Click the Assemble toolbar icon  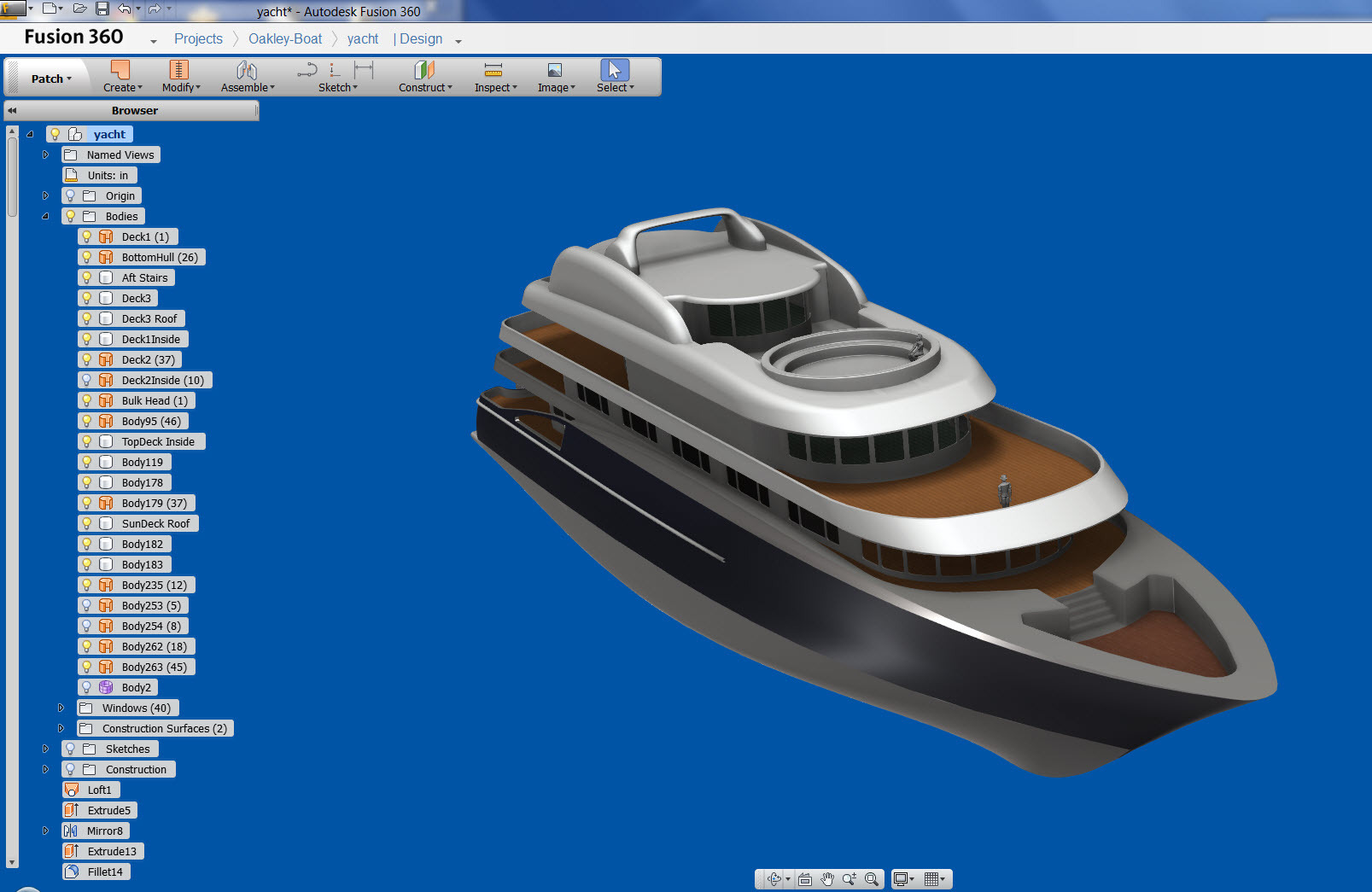click(246, 77)
